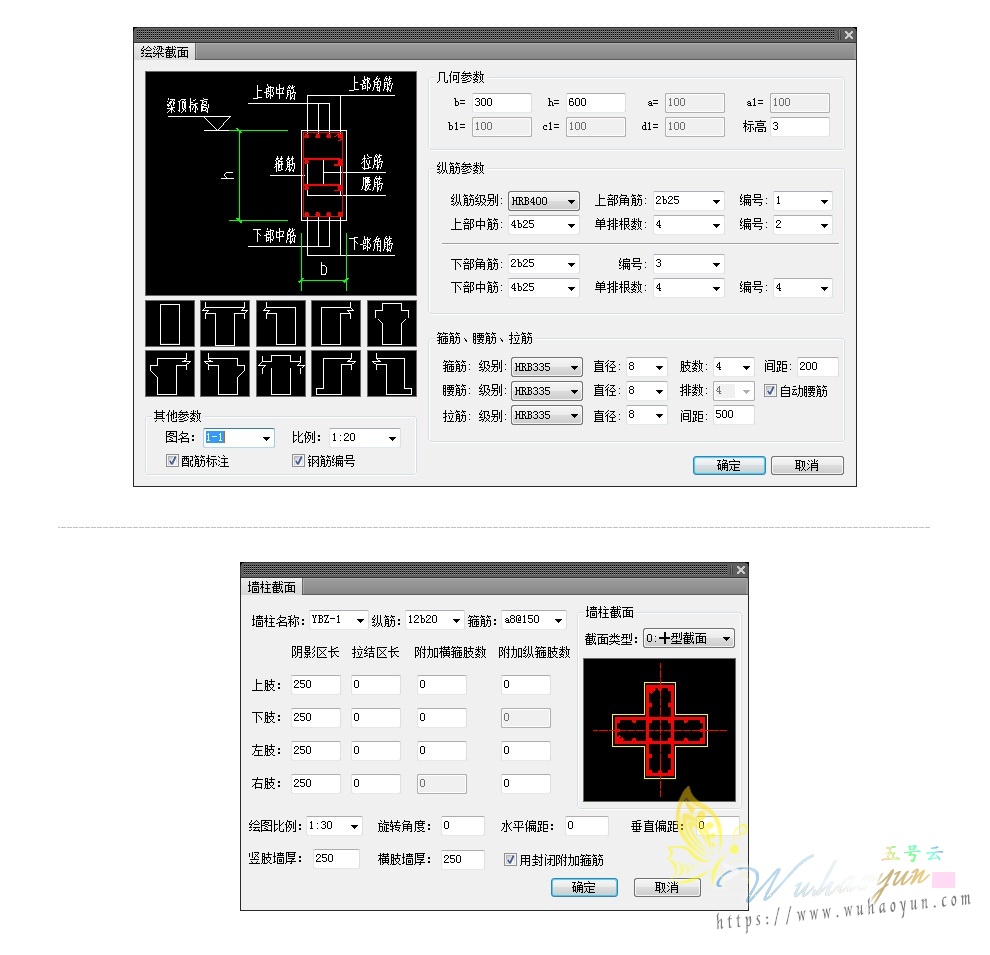990x955 pixels.
Task: Click the beam section preview diagram
Action: pyautogui.click(x=281, y=183)
